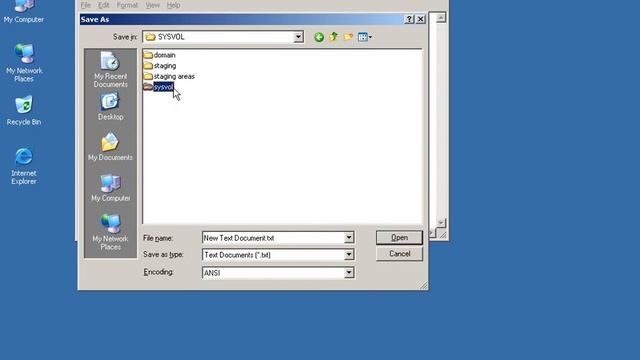Click the Open button

(x=399, y=238)
